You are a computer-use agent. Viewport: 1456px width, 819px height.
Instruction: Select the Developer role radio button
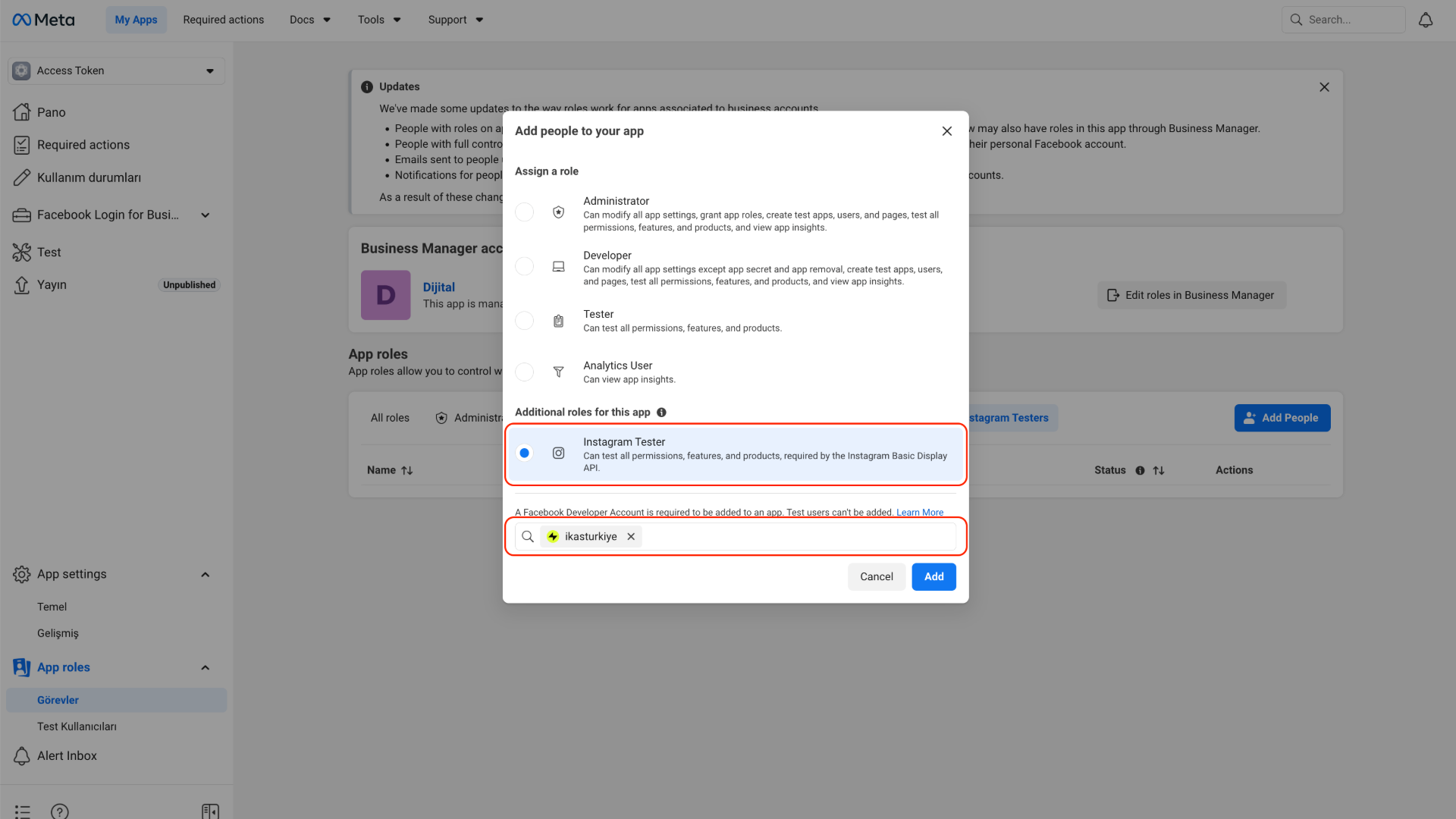(524, 267)
